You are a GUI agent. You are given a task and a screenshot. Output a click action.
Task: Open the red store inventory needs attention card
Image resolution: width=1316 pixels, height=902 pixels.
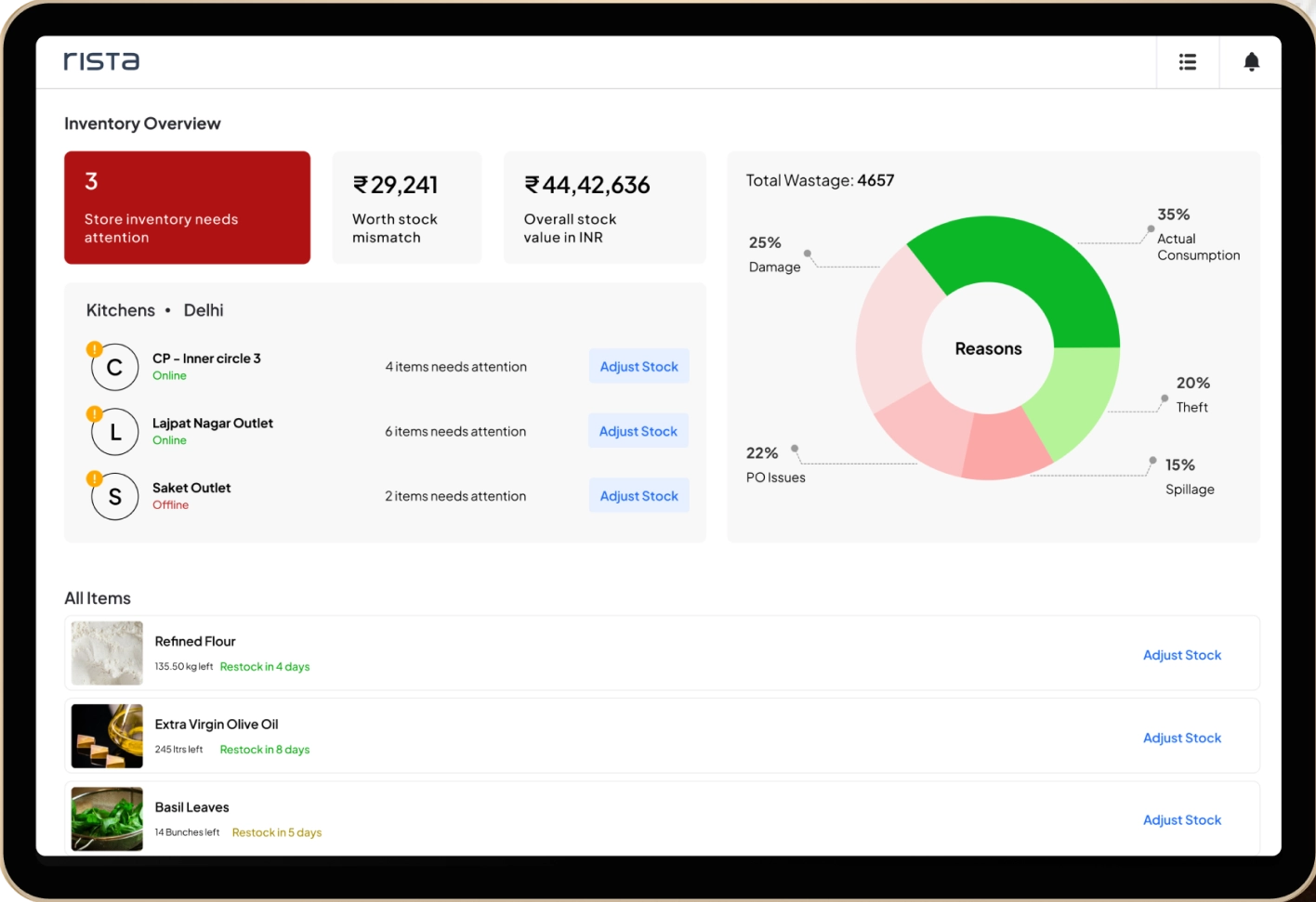point(187,207)
